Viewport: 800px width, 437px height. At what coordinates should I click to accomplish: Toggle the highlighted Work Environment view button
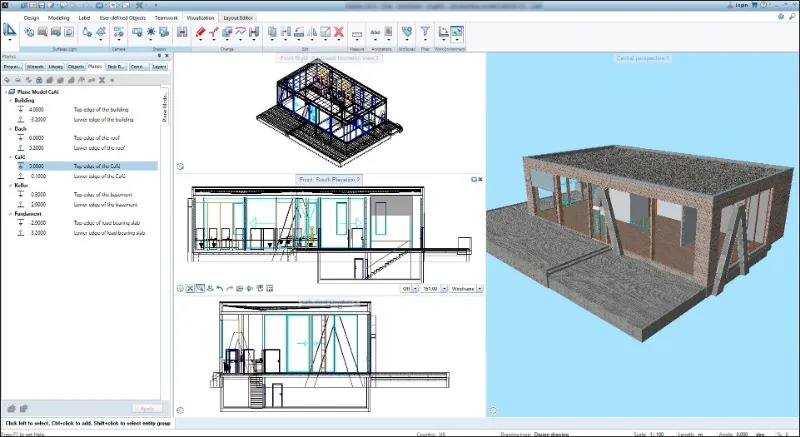(x=457, y=32)
